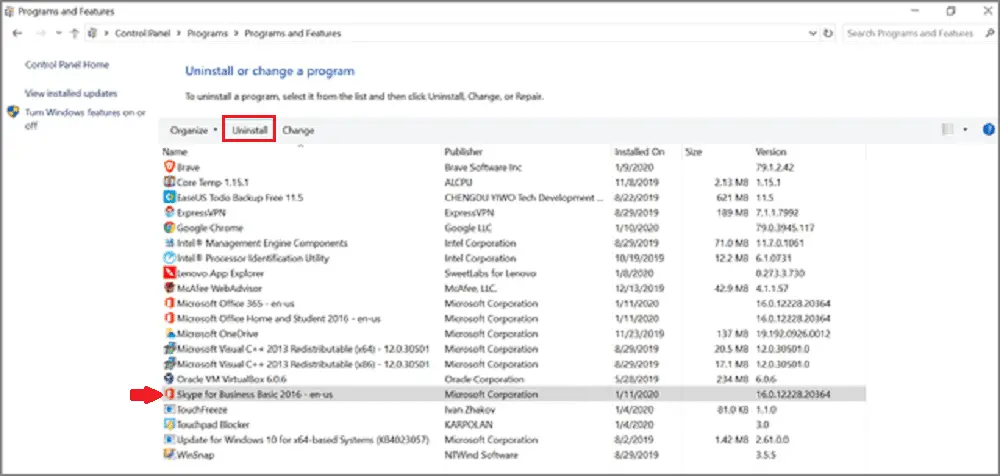Click the Update for Windows 10 icon
This screenshot has height=476, width=1000.
click(x=169, y=440)
